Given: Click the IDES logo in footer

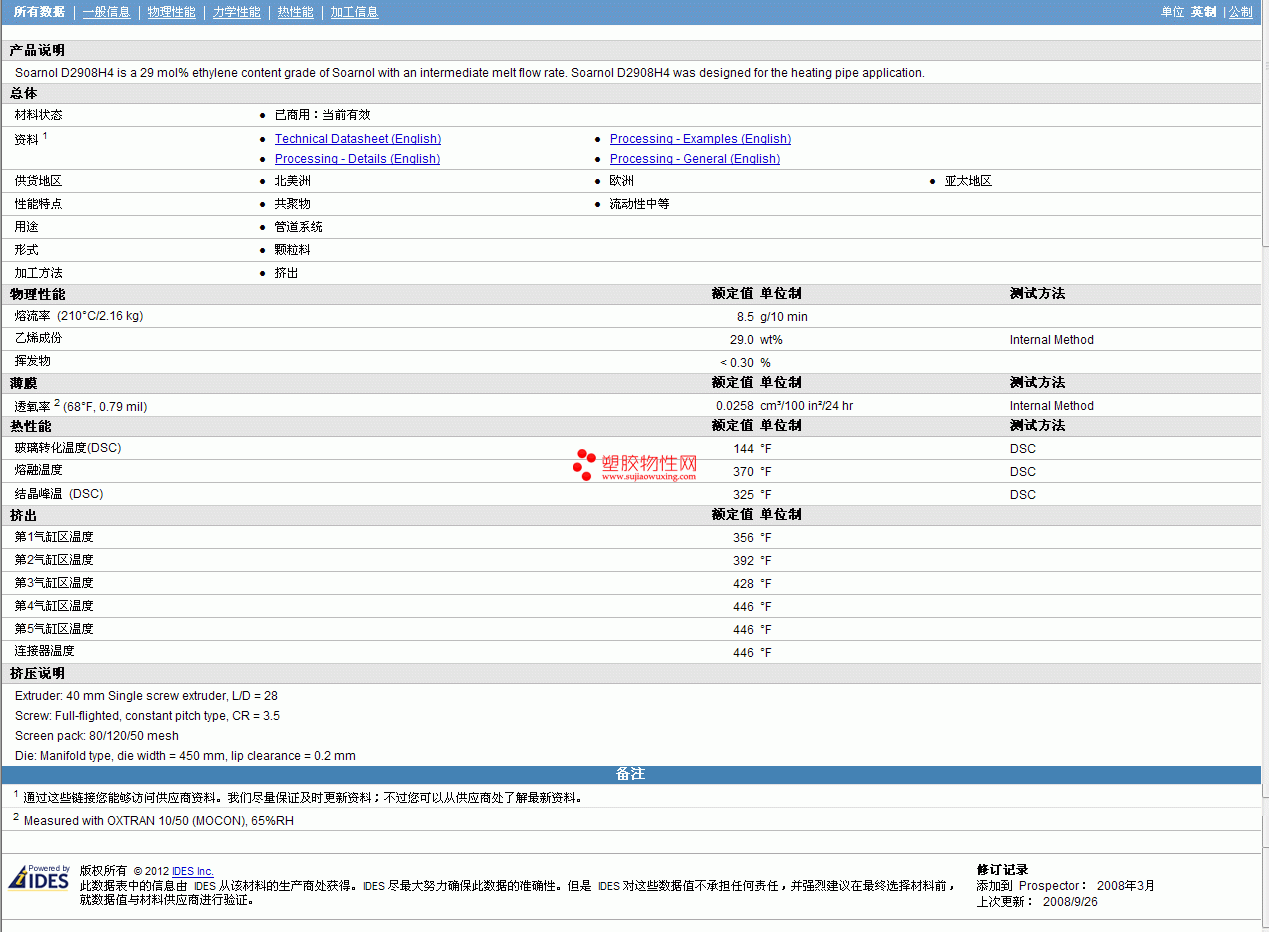Looking at the screenshot, I should (39, 877).
